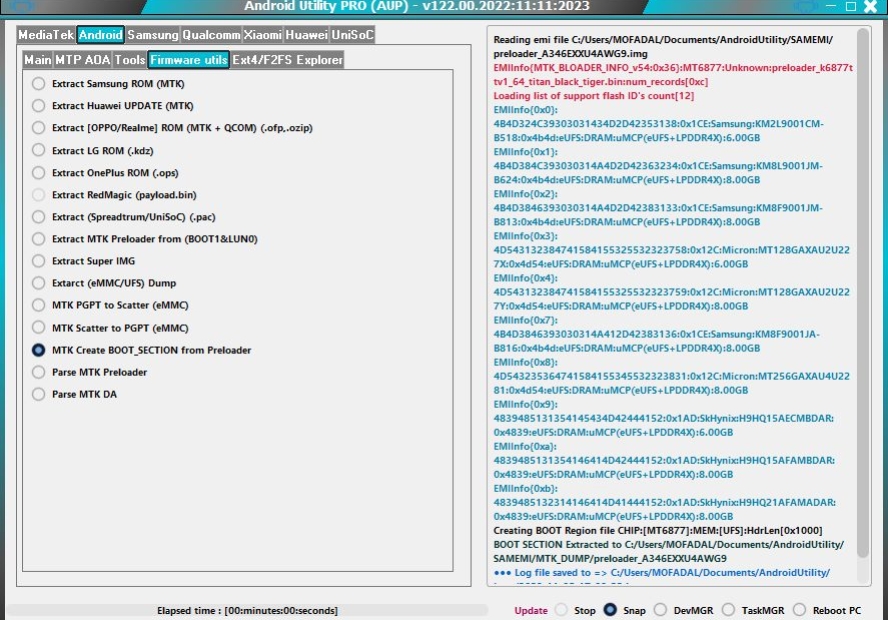Click the 'Reading emi file' log line

(x=663, y=46)
